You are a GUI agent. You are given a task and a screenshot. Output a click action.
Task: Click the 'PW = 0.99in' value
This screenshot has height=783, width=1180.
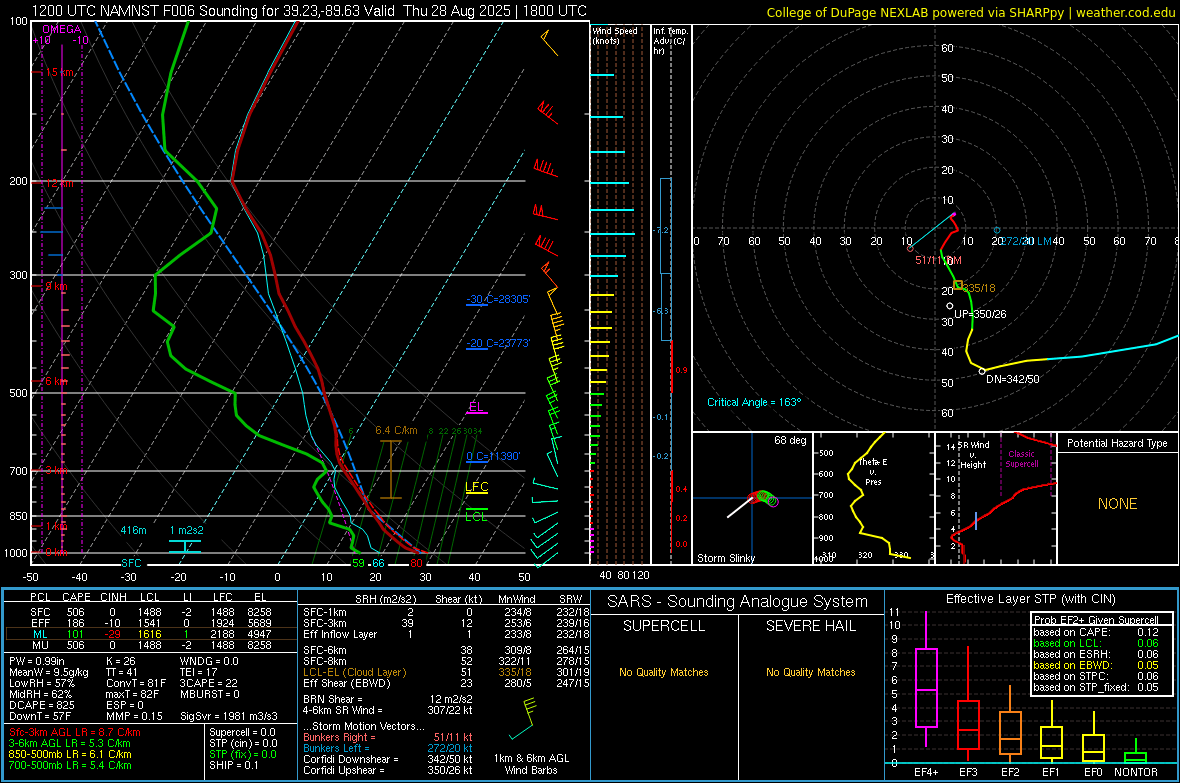(x=37, y=661)
